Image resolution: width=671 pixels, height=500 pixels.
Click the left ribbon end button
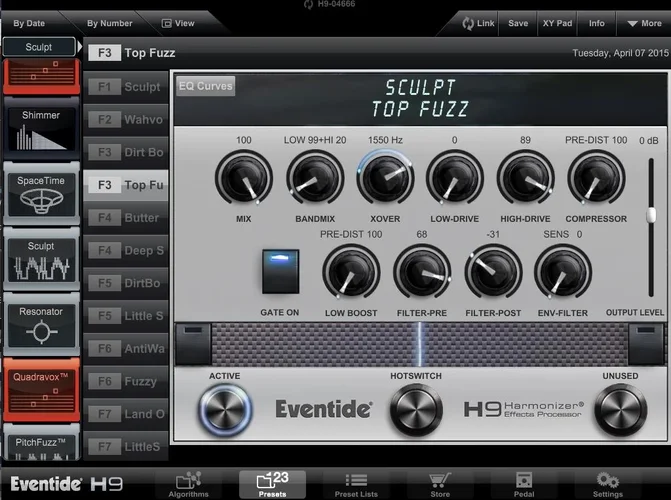(193, 345)
